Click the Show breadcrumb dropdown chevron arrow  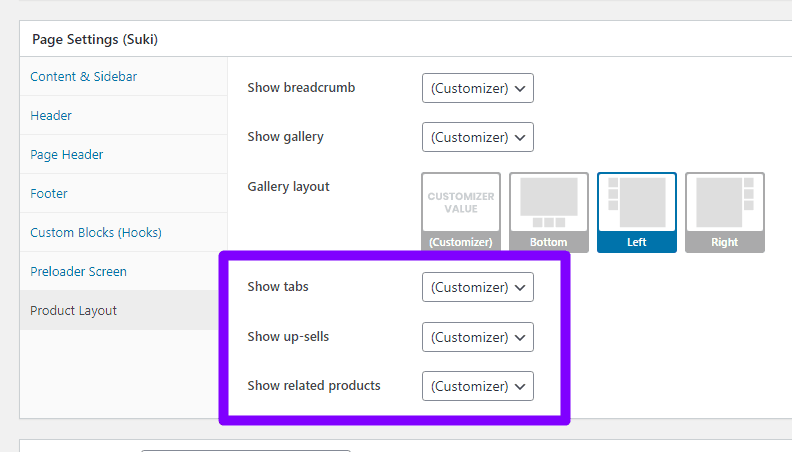pos(520,88)
